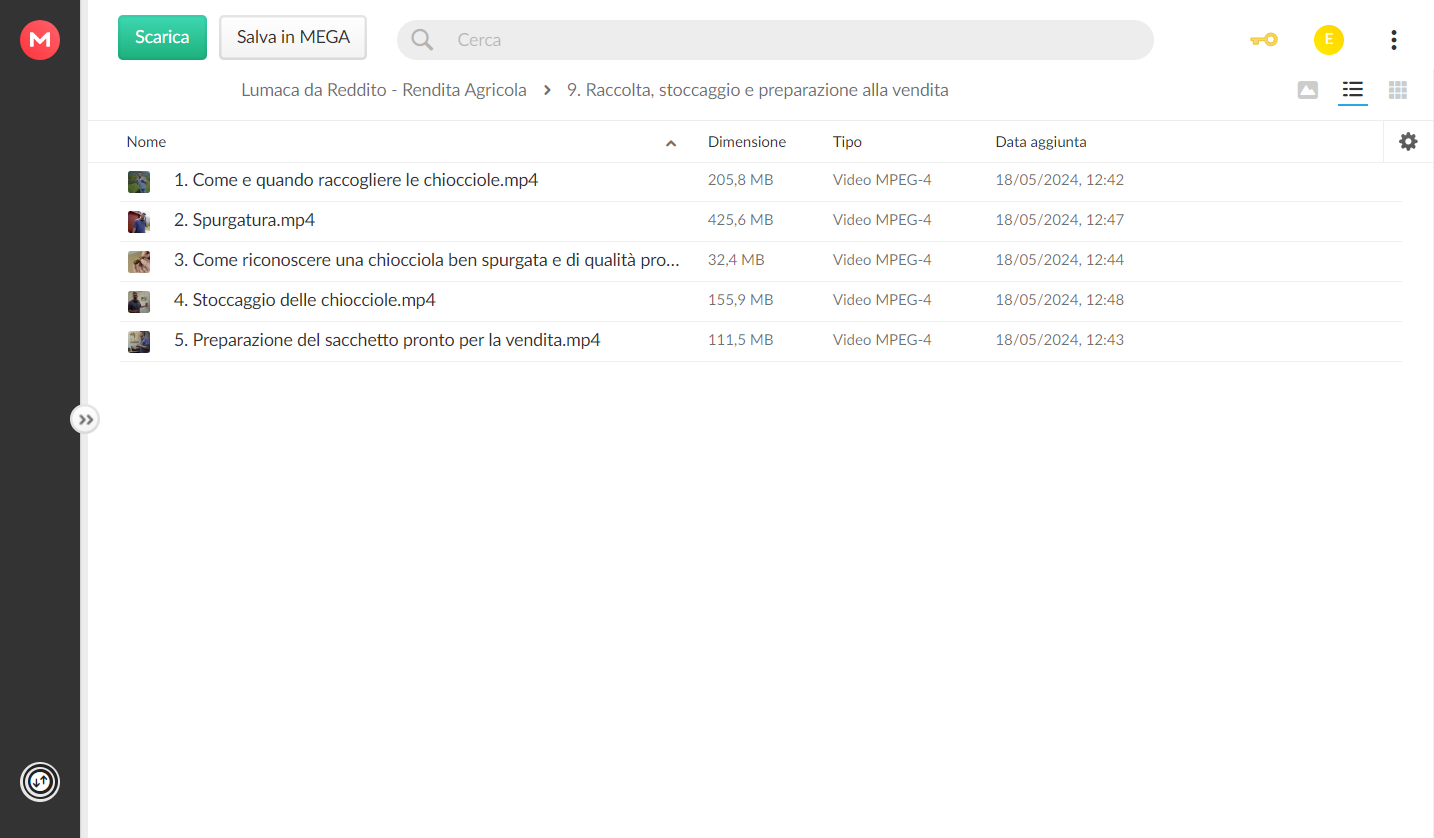Open the yellow account avatar menu
This screenshot has height=838, width=1434.
coord(1328,40)
